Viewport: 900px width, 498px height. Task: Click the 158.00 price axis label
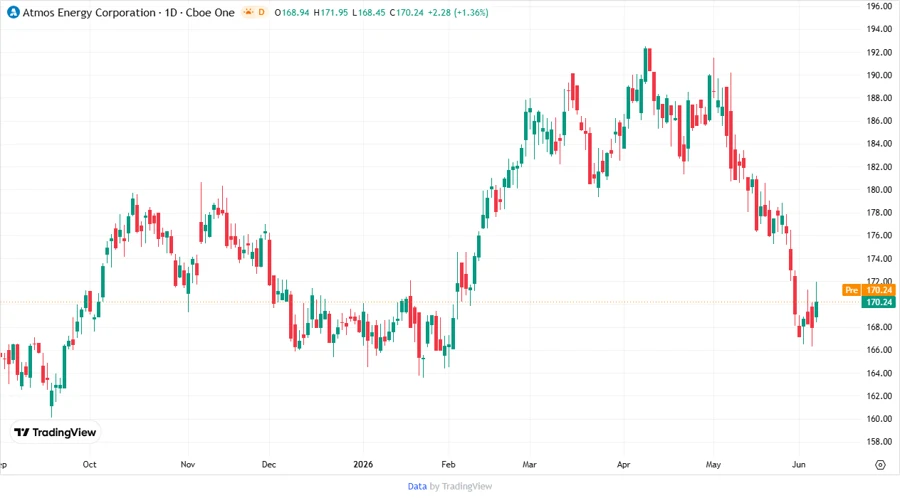[x=879, y=442]
